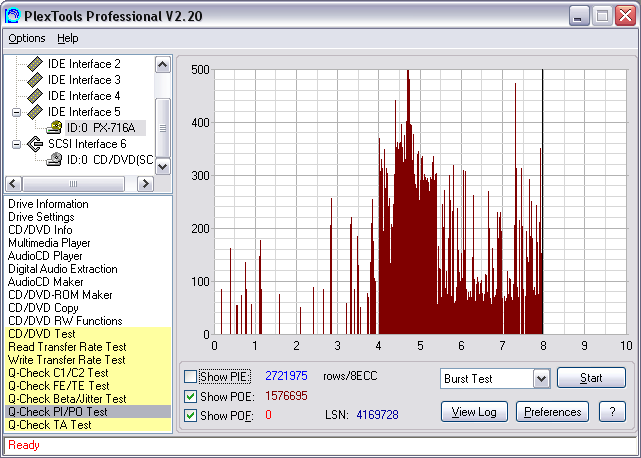
Task: Open Multimedia Player
Action: click(49, 243)
